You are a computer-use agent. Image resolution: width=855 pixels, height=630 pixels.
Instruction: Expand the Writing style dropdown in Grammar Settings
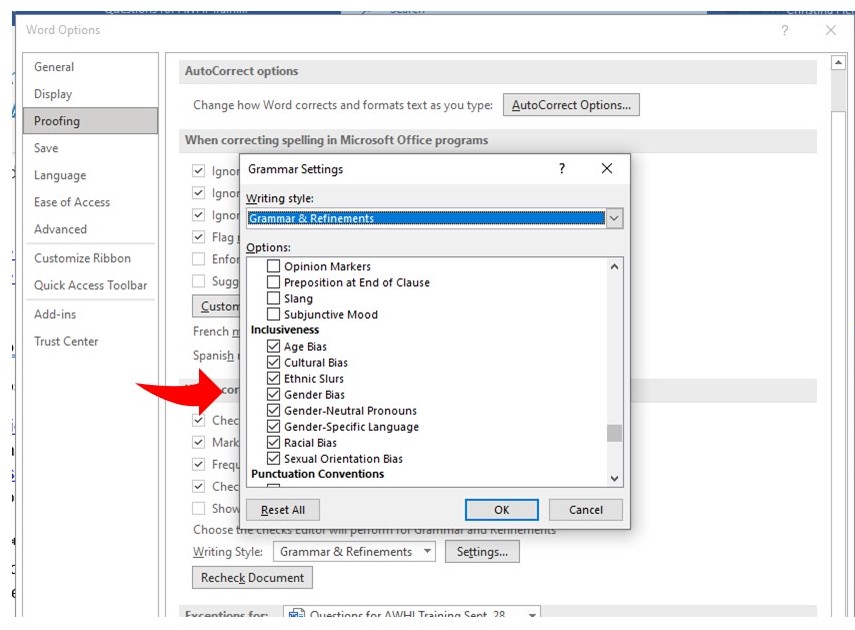pos(614,218)
